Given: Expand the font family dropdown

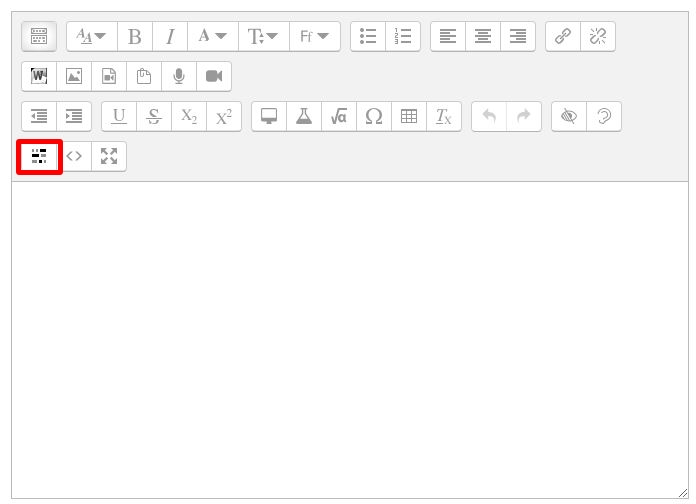Looking at the screenshot, I should tap(315, 37).
